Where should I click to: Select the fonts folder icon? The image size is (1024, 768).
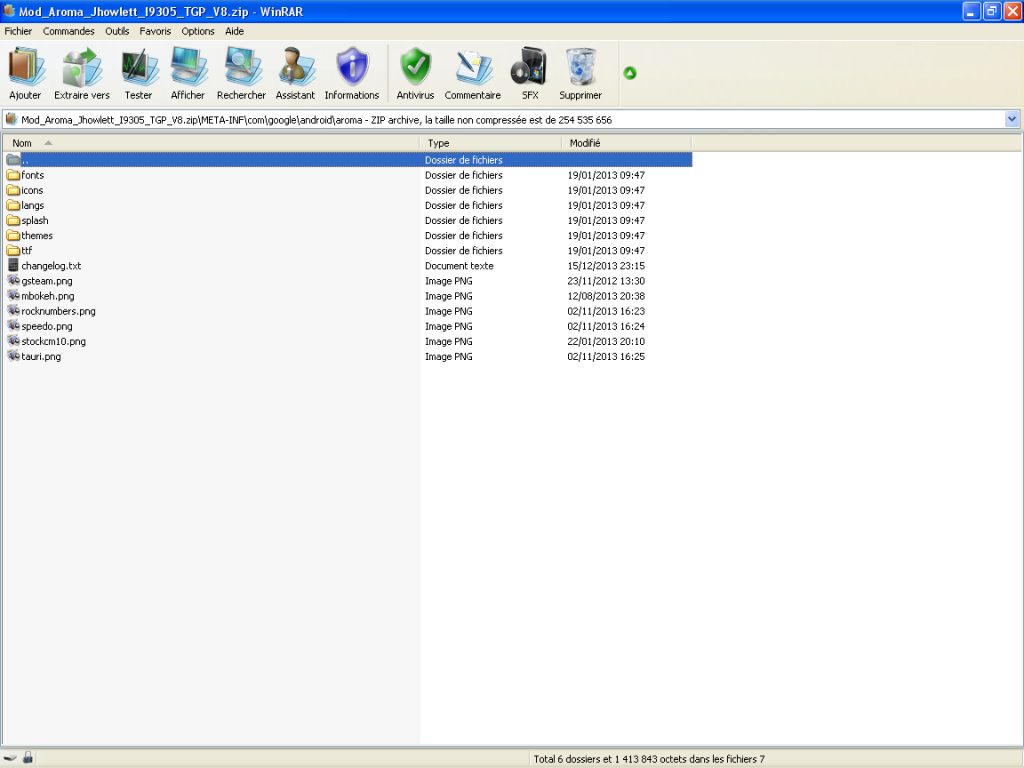click(13, 175)
